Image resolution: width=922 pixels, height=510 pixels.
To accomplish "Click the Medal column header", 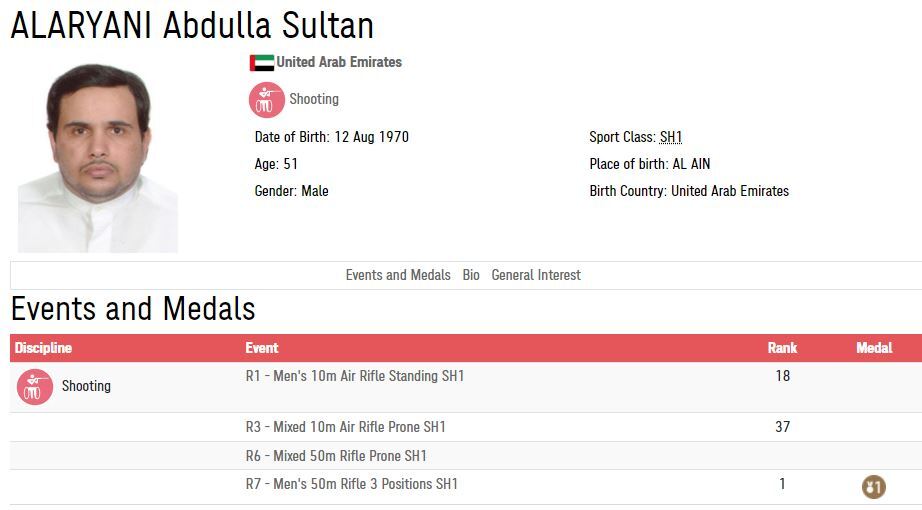I will (874, 348).
